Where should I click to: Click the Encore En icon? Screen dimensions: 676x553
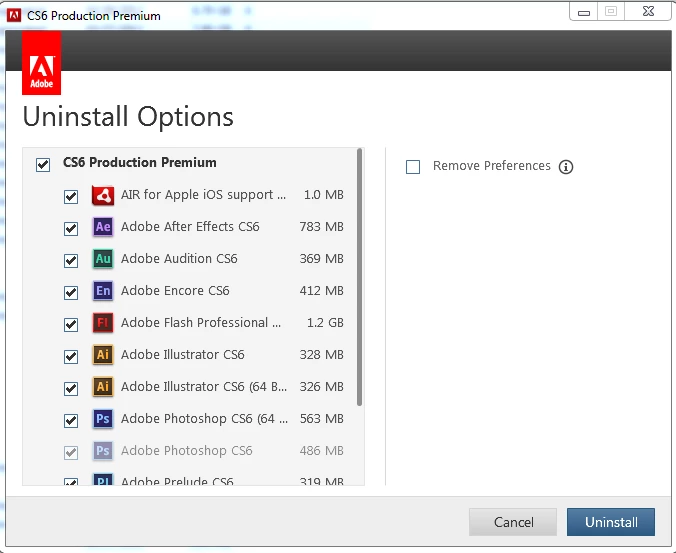coord(103,291)
